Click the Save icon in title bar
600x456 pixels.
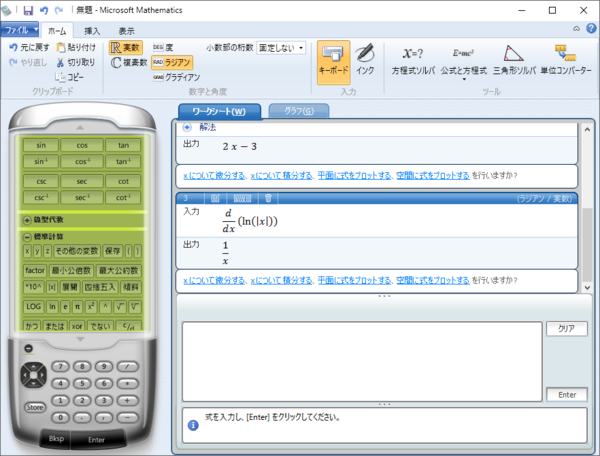coord(28,10)
